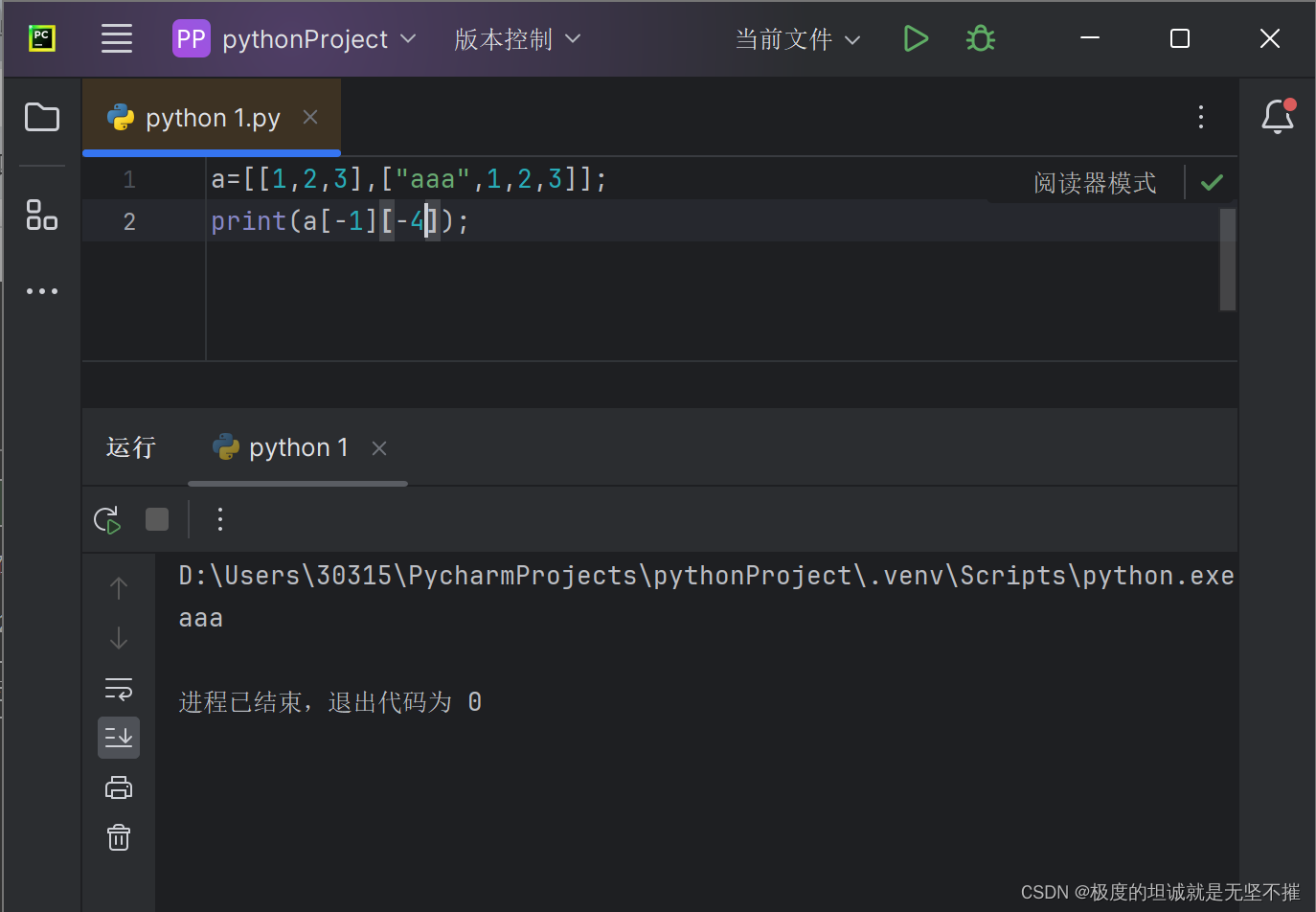This screenshot has width=1316, height=912.
Task: Open the 当前文件 run configuration dropdown
Action: tap(798, 38)
